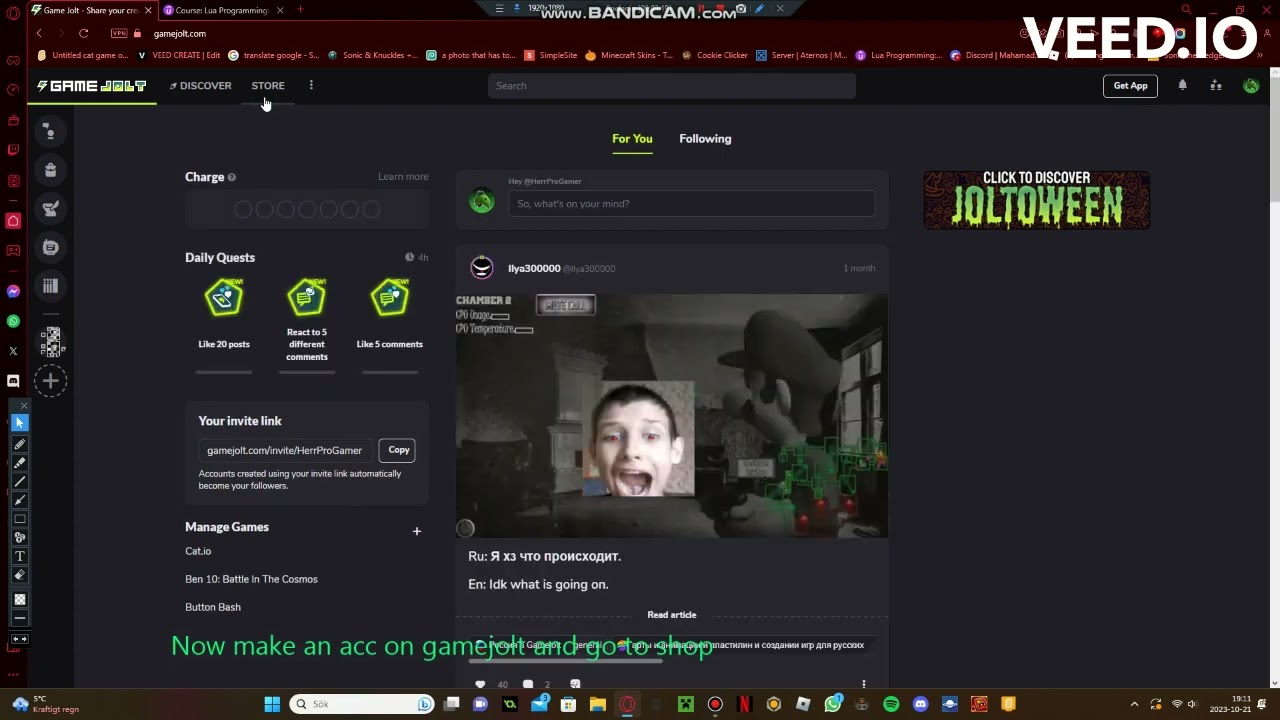Like the post with the heart icon
This screenshot has height=720, width=1280.
(480, 685)
